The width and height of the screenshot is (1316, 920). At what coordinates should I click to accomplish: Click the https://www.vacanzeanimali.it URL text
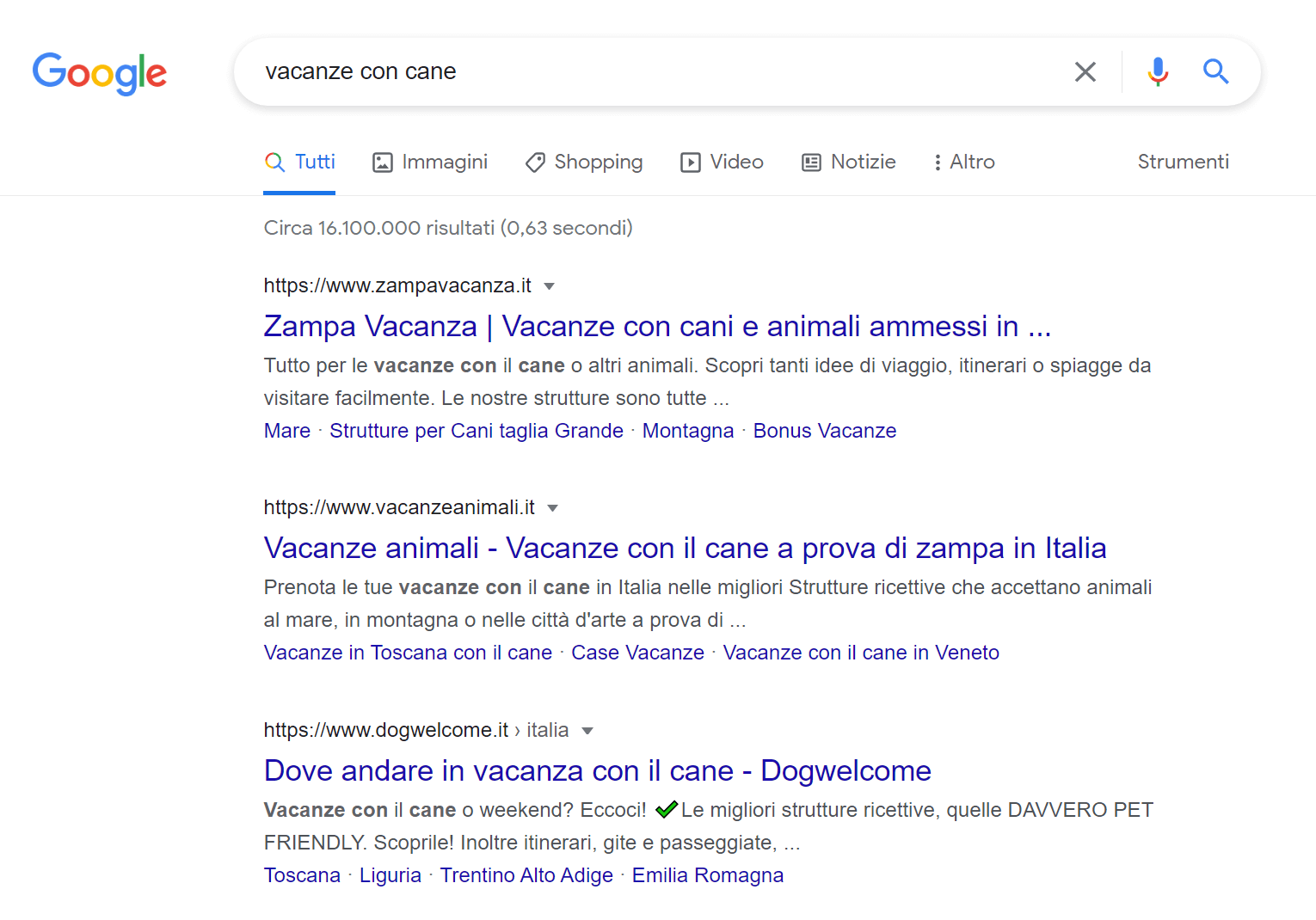[x=399, y=507]
